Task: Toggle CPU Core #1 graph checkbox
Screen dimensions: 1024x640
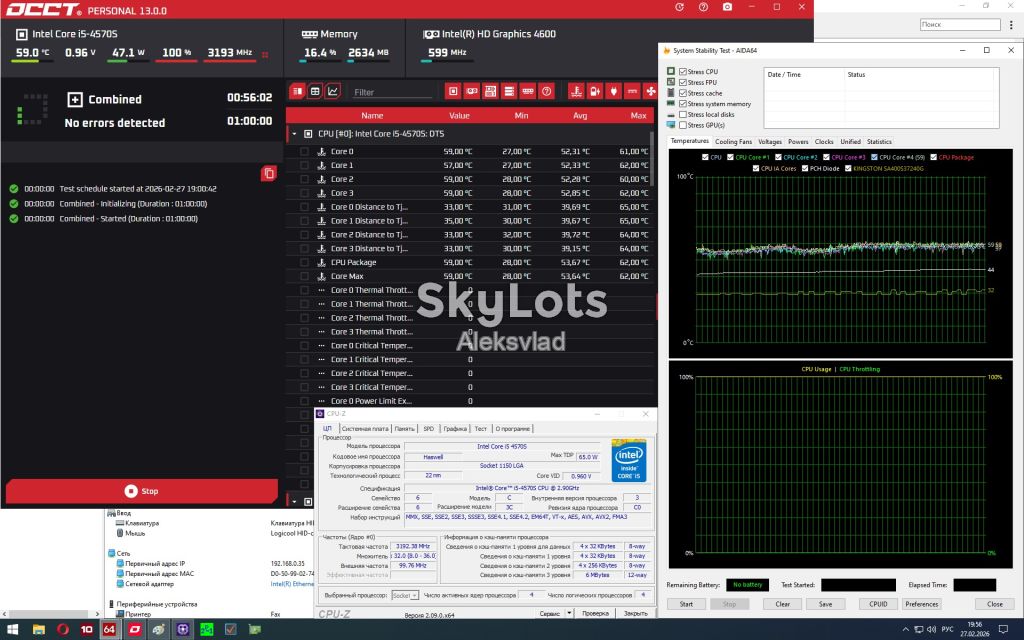Action: click(x=730, y=157)
